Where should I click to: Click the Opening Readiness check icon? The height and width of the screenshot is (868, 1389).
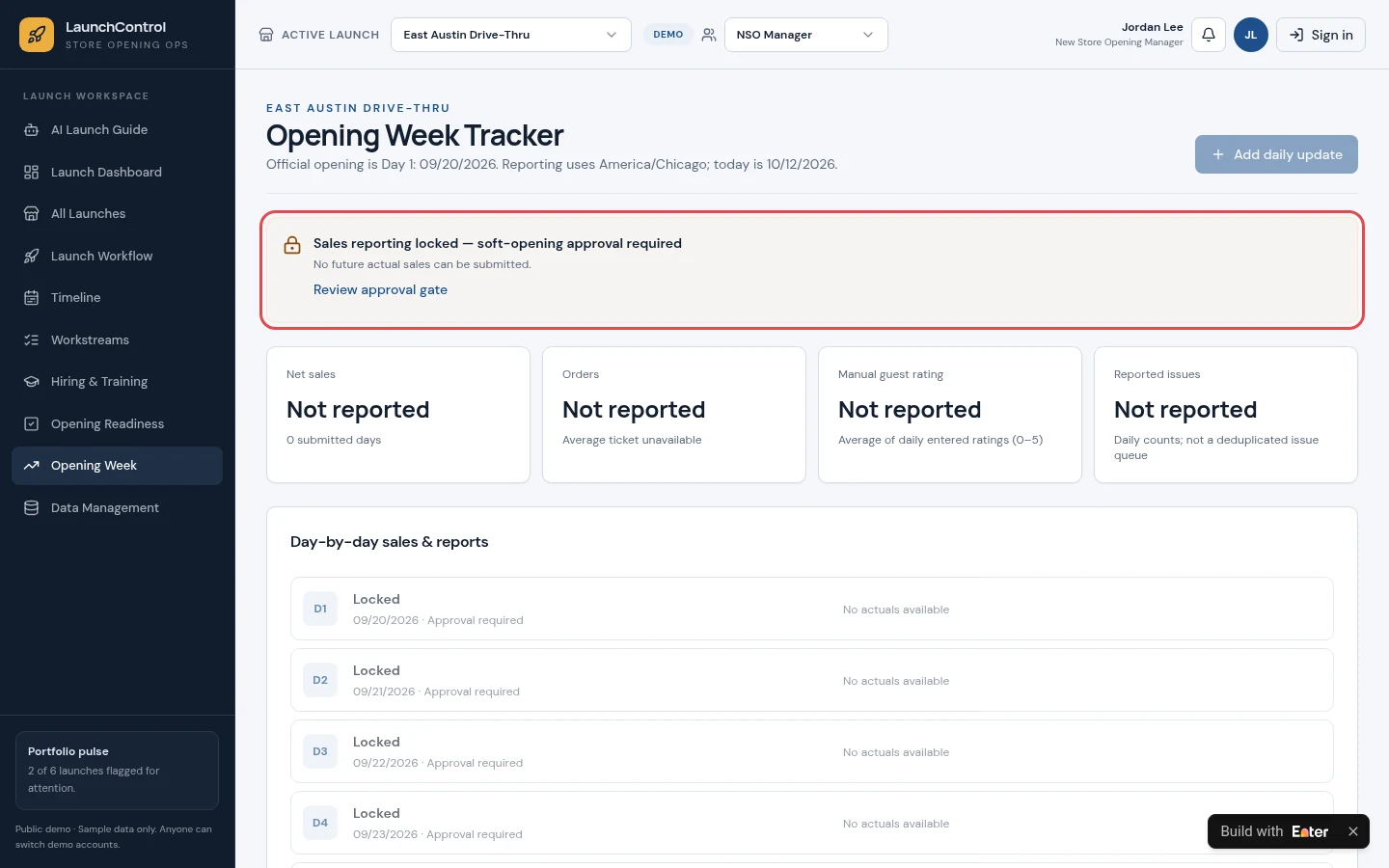click(x=31, y=423)
